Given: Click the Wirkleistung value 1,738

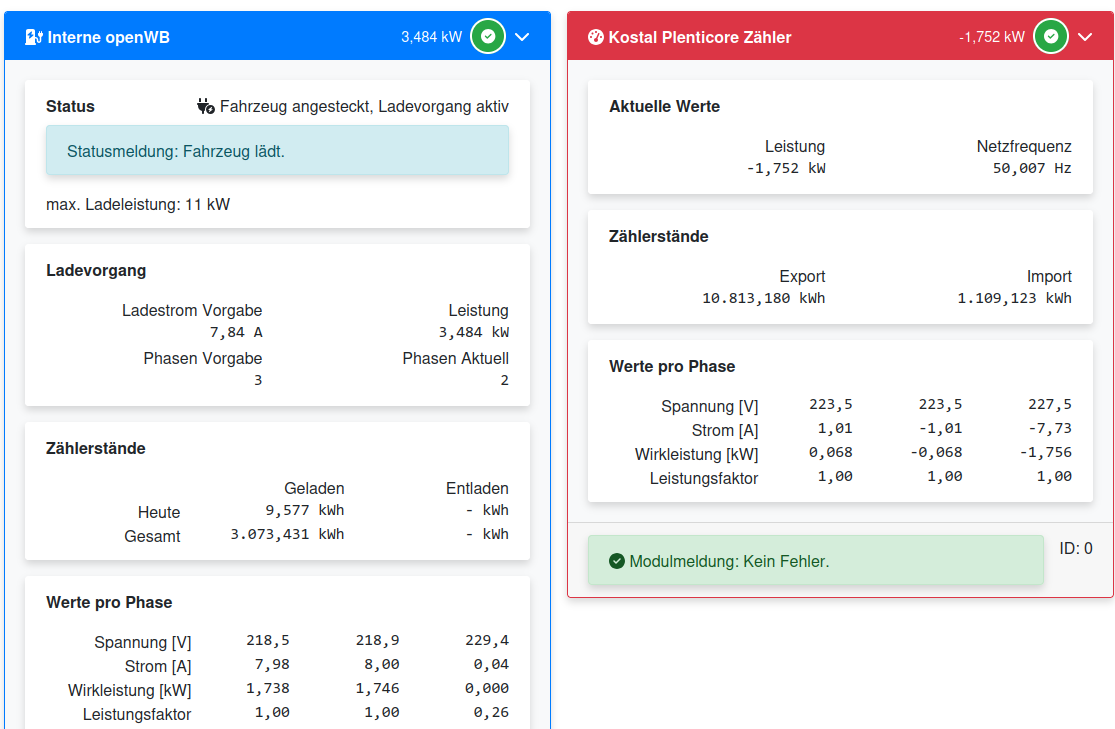Looking at the screenshot, I should [x=268, y=688].
